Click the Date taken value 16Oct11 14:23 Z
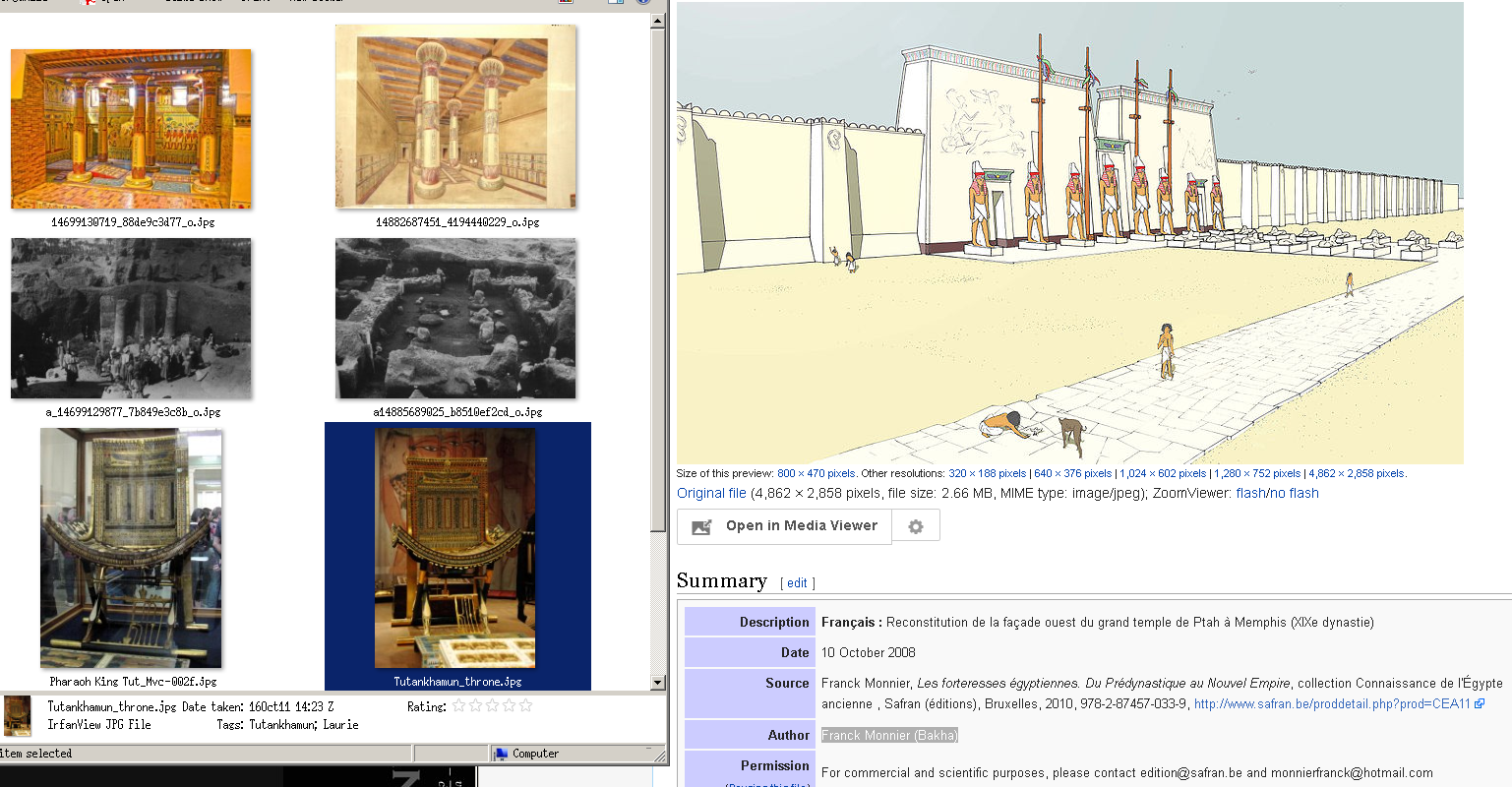Viewport: 1512px width, 787px height. [291, 706]
